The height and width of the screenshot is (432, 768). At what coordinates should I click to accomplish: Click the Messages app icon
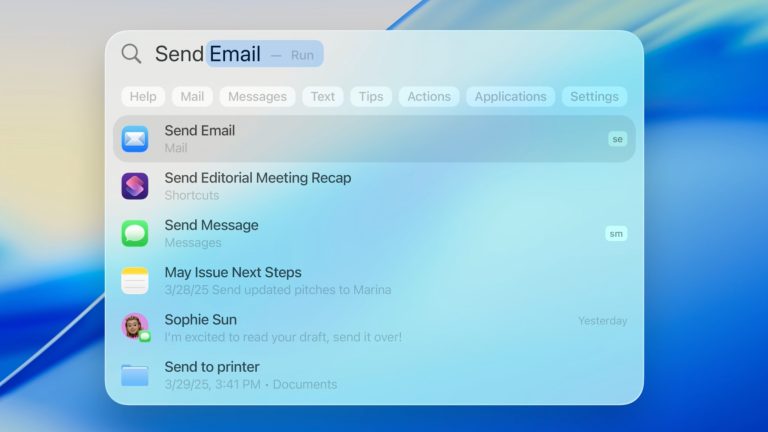(135, 233)
